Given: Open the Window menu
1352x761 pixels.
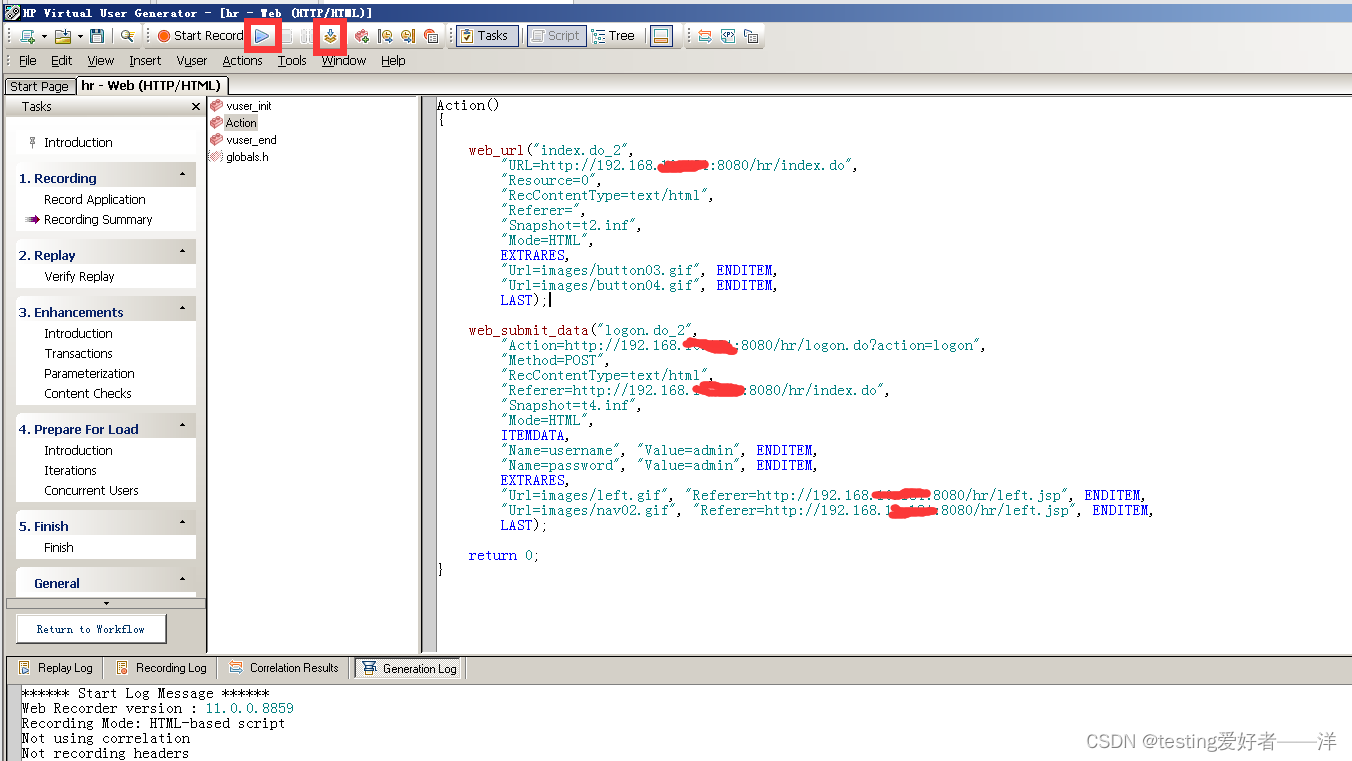Looking at the screenshot, I should [x=344, y=61].
